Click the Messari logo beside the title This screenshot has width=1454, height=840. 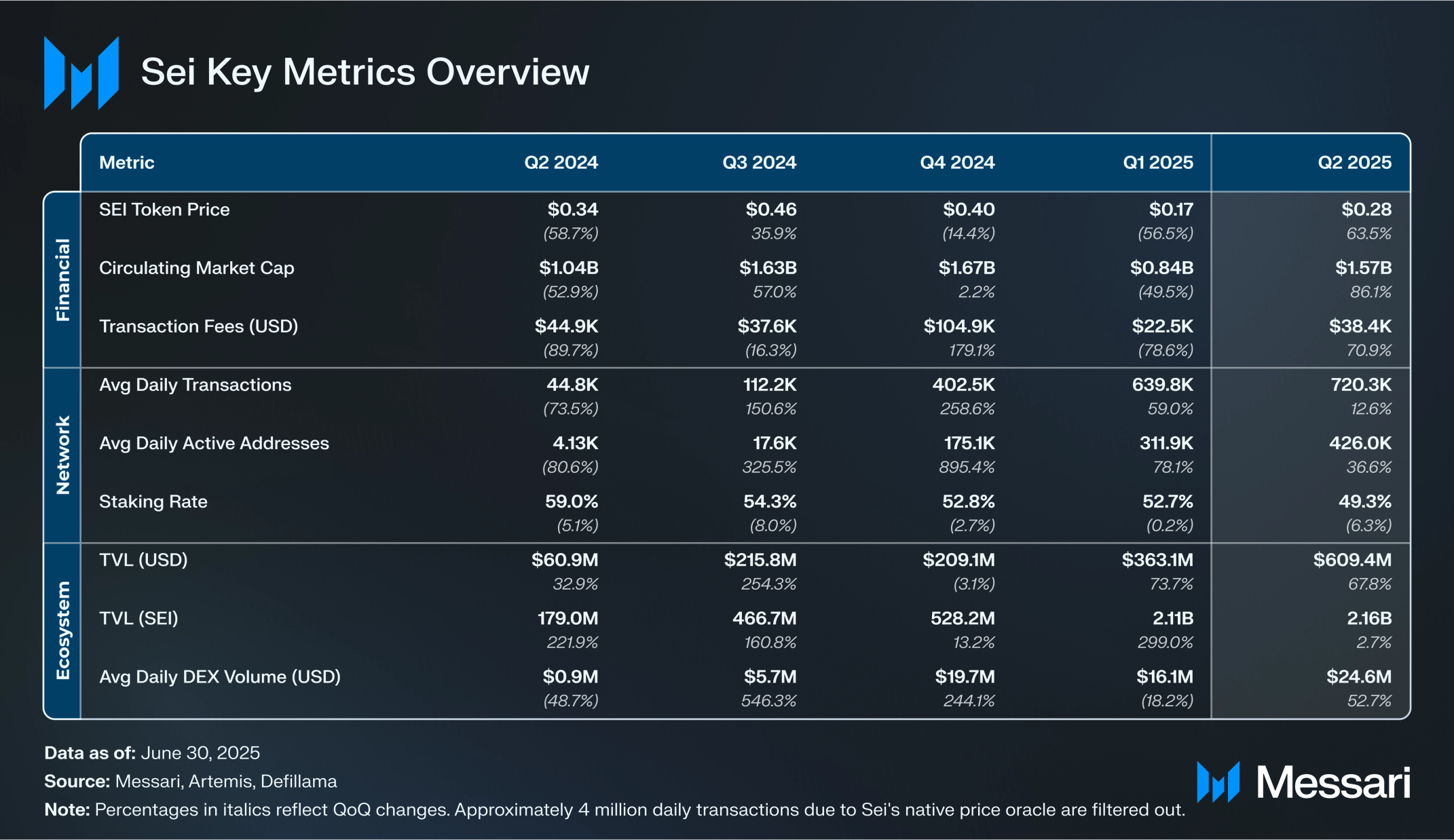click(81, 73)
